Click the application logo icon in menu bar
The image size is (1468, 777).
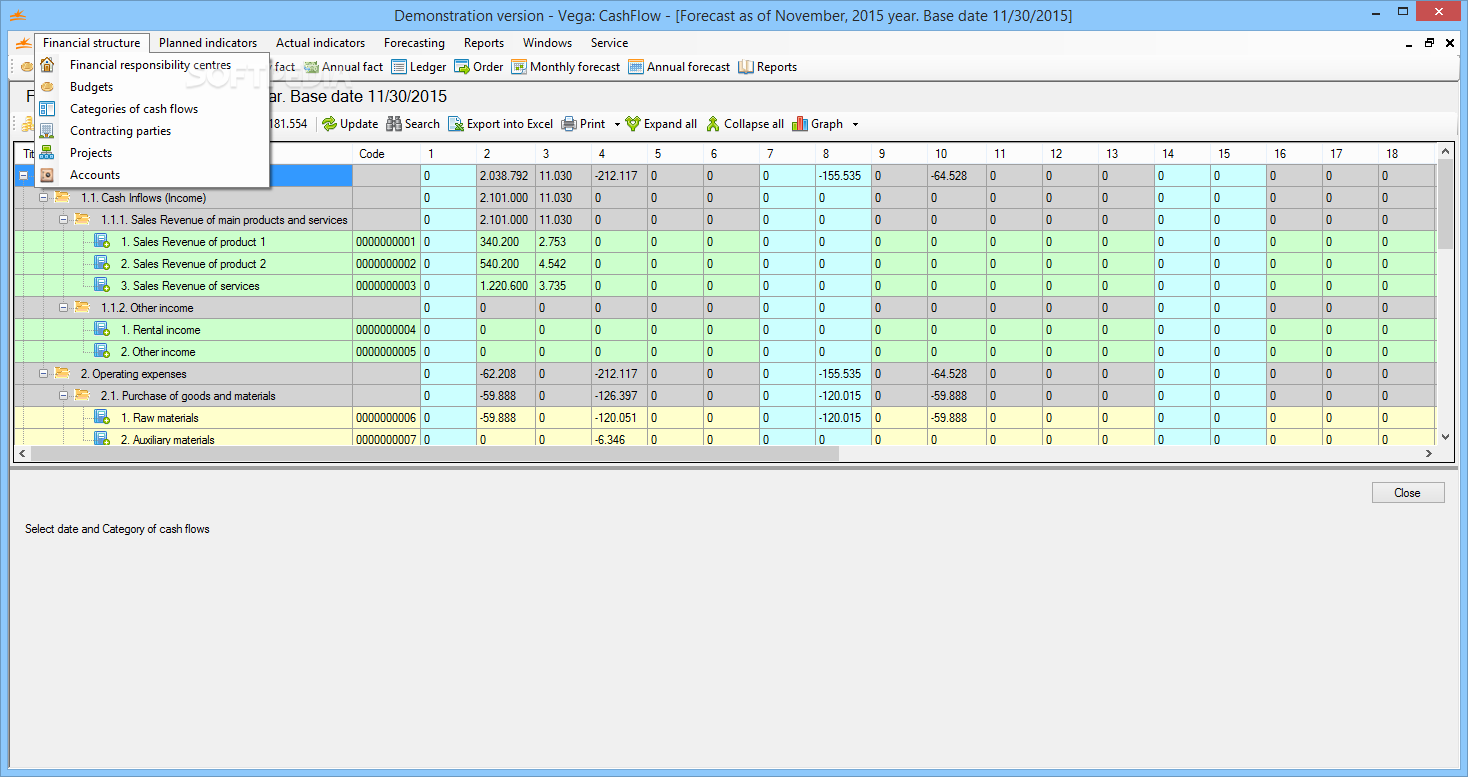click(22, 43)
